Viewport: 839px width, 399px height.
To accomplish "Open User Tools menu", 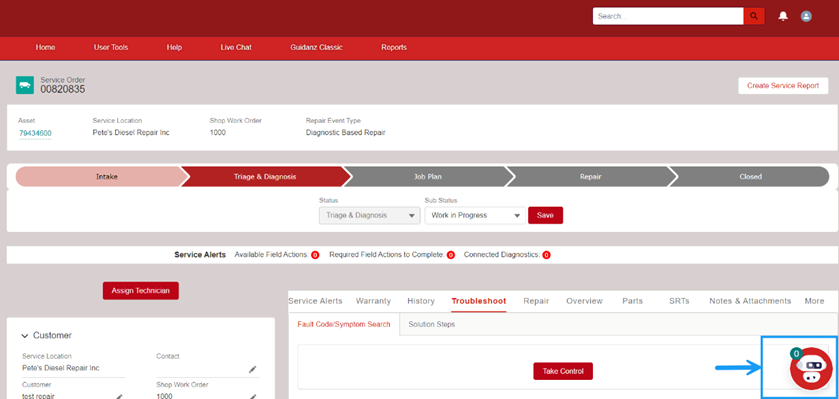I will pos(111,48).
